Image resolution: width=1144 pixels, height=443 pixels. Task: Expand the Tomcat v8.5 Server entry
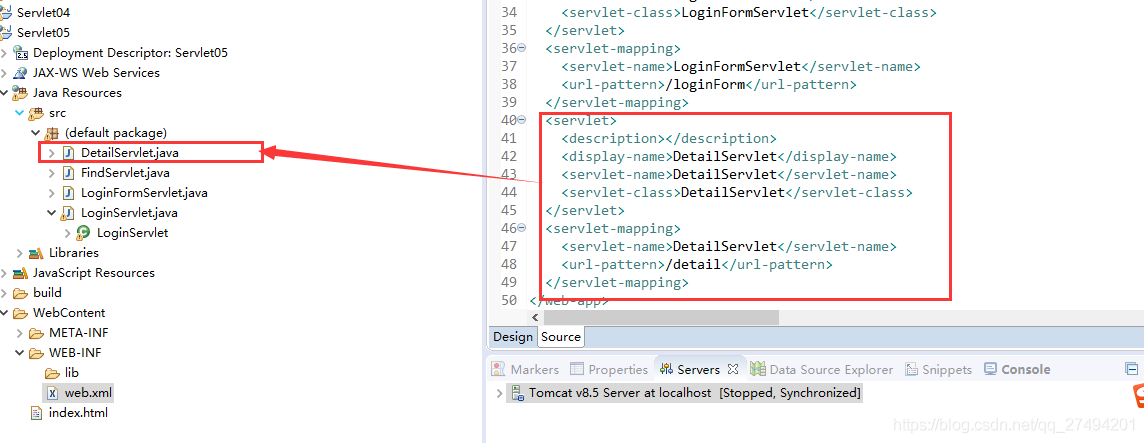pos(499,393)
